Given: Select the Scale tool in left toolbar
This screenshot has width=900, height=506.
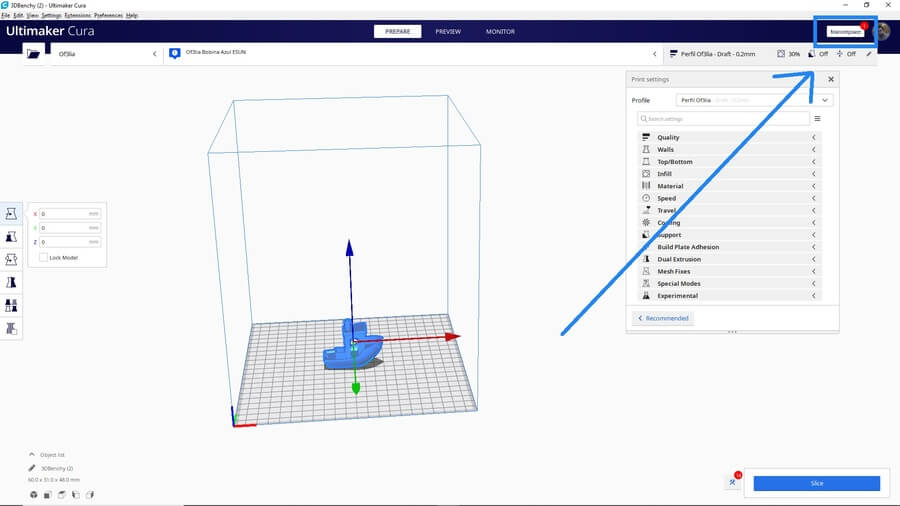Looking at the screenshot, I should point(11,236).
